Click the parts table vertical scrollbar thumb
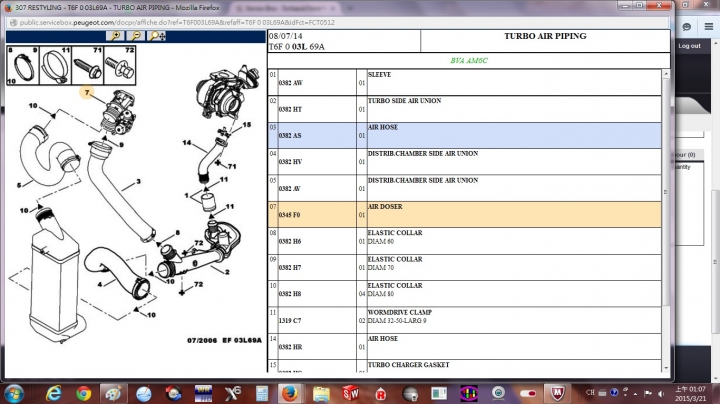 [666, 192]
